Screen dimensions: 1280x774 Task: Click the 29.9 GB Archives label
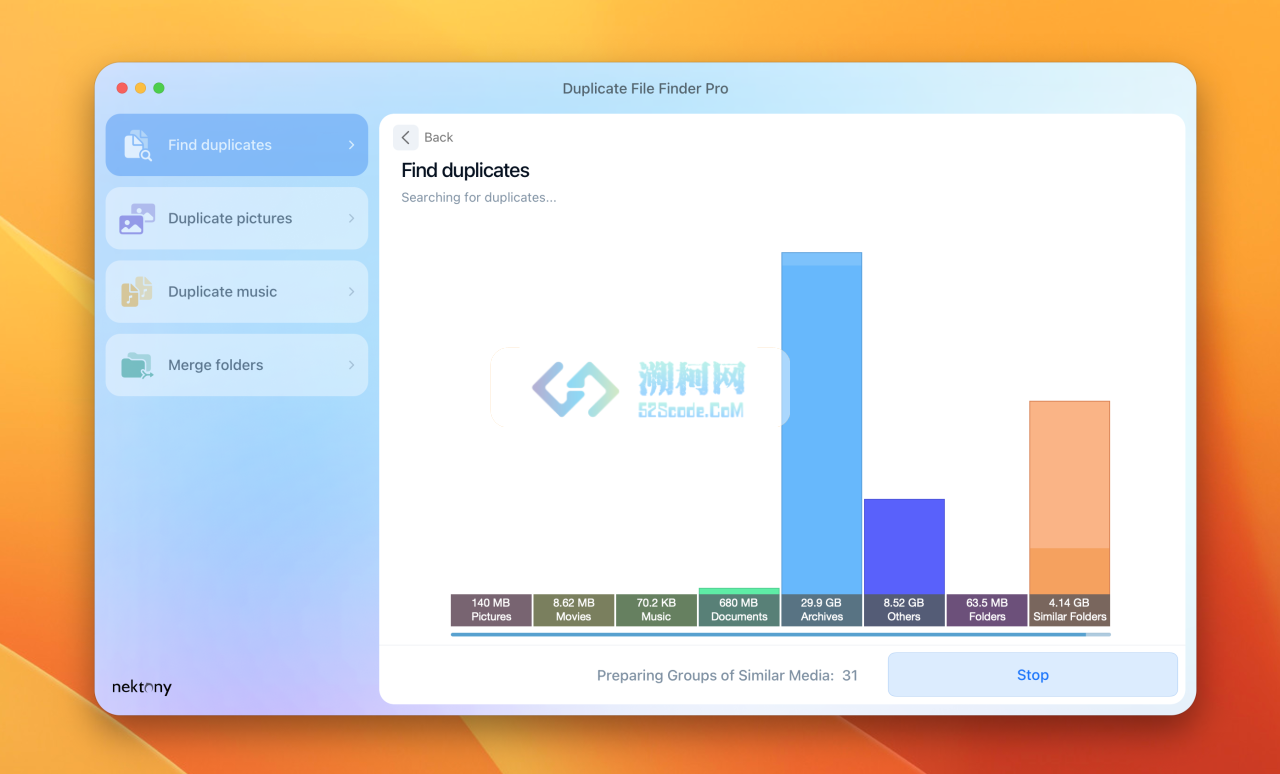point(821,610)
